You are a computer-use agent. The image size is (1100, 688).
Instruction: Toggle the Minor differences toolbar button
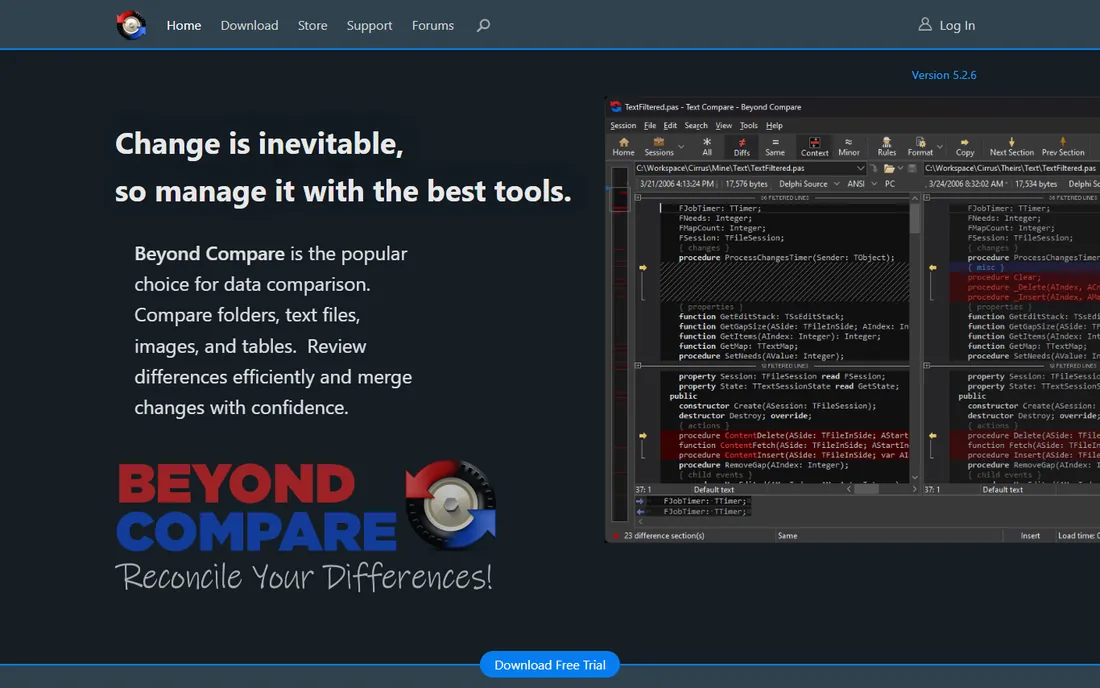pyautogui.click(x=848, y=147)
